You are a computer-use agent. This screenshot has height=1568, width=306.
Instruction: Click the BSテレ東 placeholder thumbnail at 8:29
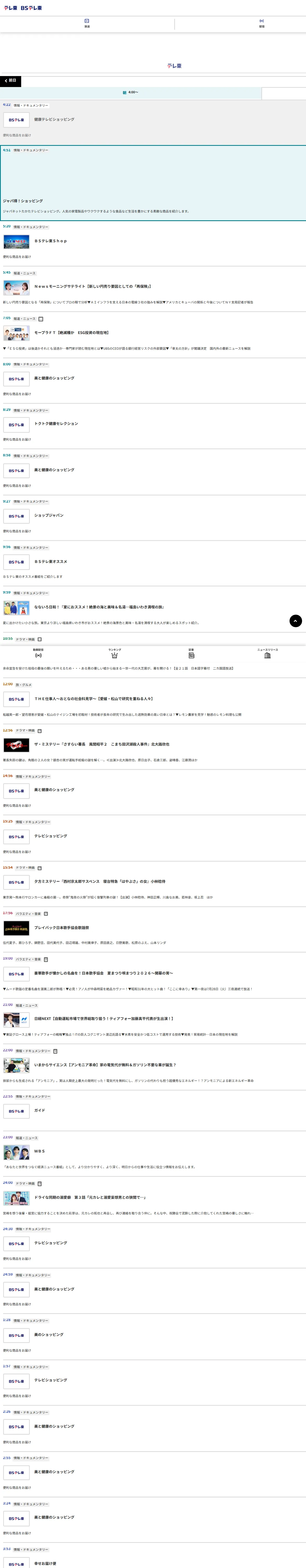[x=16, y=425]
